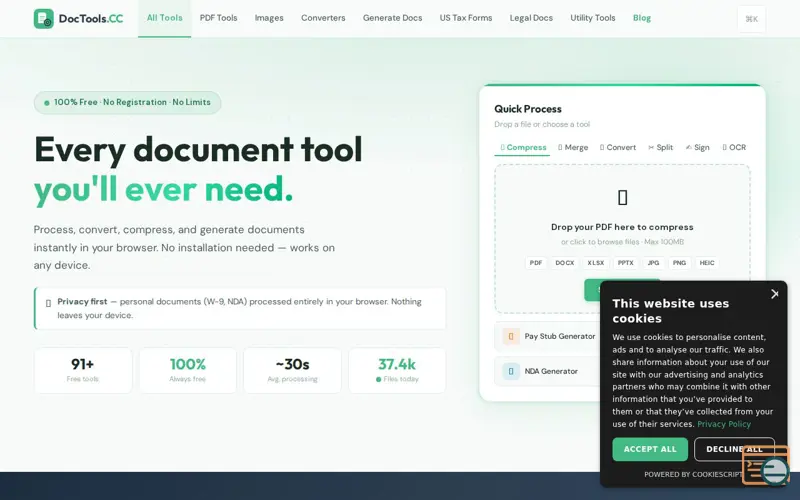The height and width of the screenshot is (500, 800).
Task: Close the cookie consent popup
Action: click(774, 294)
